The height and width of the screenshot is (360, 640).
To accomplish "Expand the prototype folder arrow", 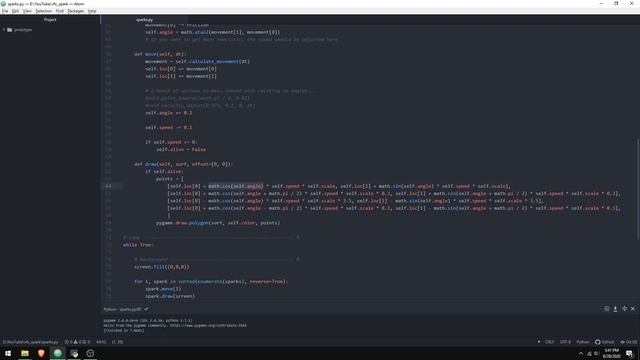I will tap(4, 30).
